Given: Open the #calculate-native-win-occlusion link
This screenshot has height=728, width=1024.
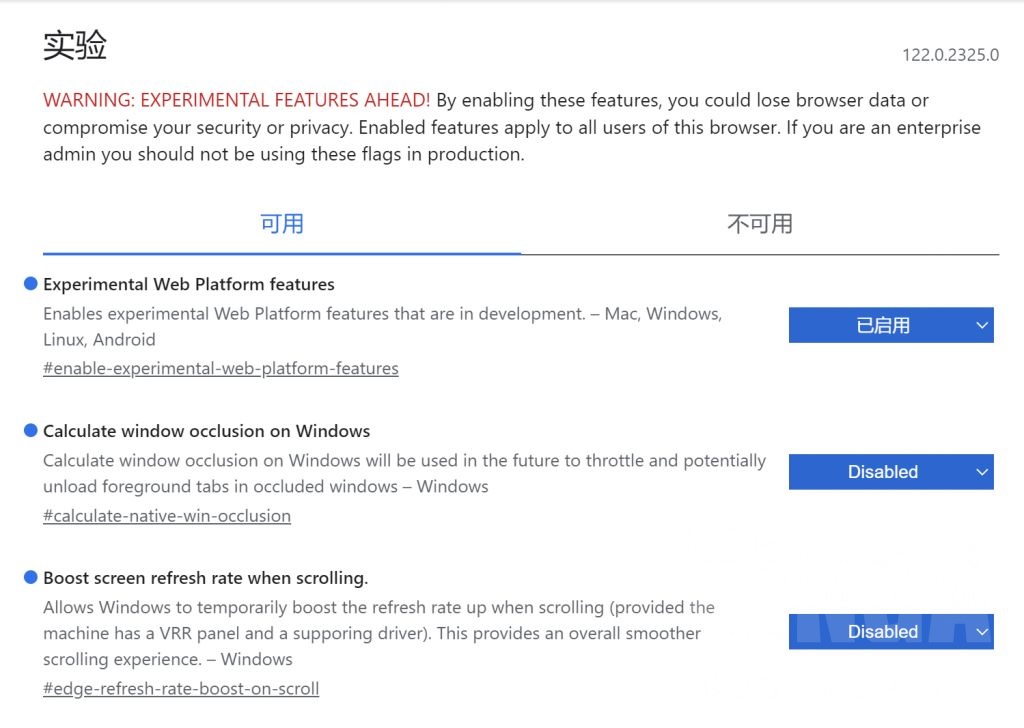Looking at the screenshot, I should tap(166, 516).
